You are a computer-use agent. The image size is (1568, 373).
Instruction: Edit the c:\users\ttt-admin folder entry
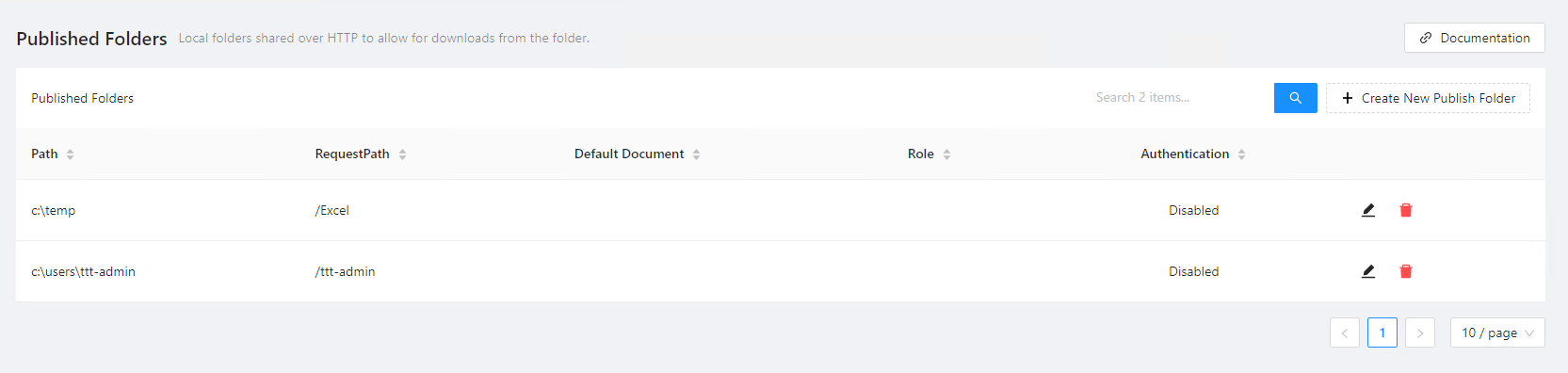pos(1368,271)
